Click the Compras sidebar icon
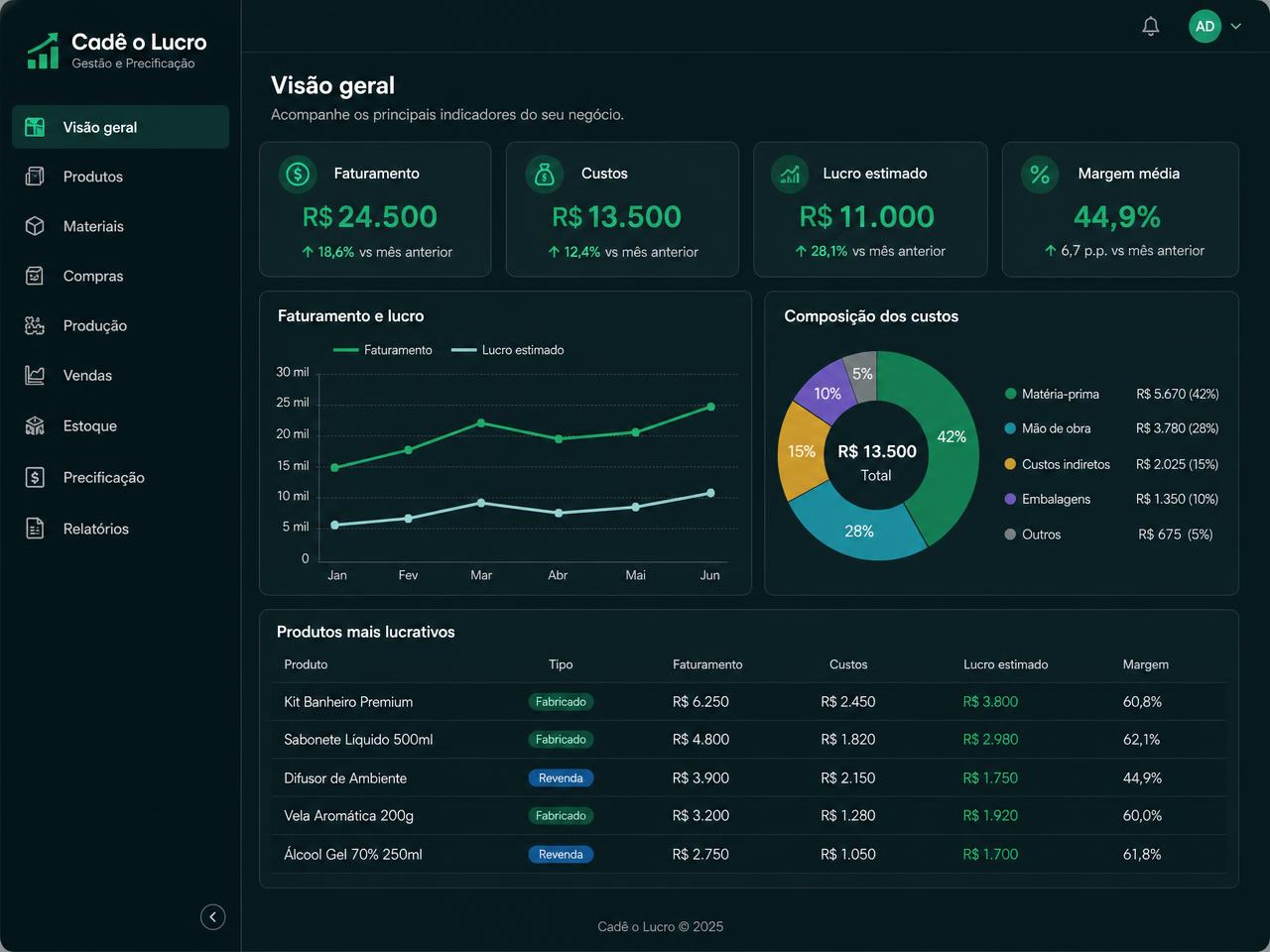 pyautogui.click(x=35, y=276)
